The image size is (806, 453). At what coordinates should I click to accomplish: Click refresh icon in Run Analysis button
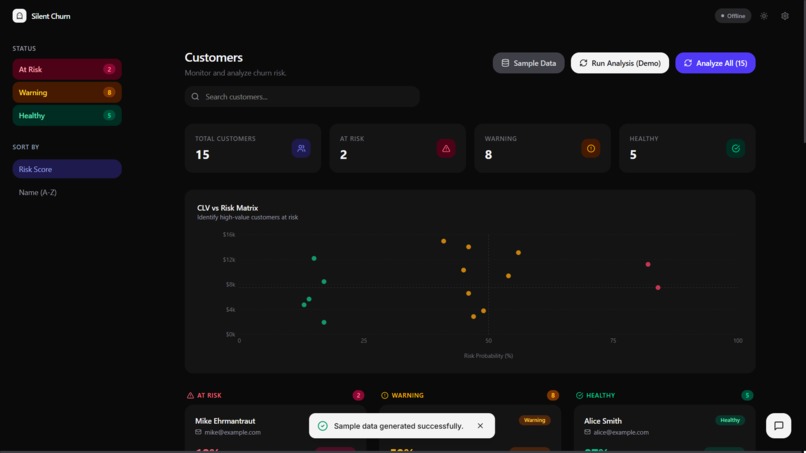(x=583, y=63)
